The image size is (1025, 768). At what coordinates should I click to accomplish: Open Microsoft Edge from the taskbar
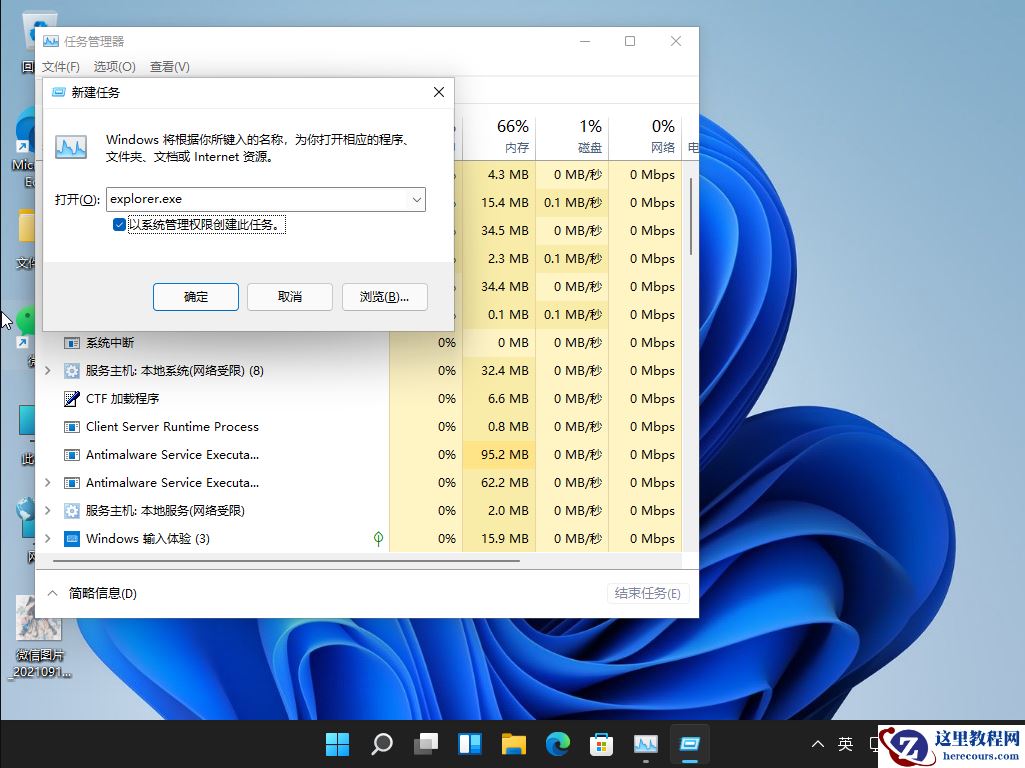pyautogui.click(x=558, y=744)
